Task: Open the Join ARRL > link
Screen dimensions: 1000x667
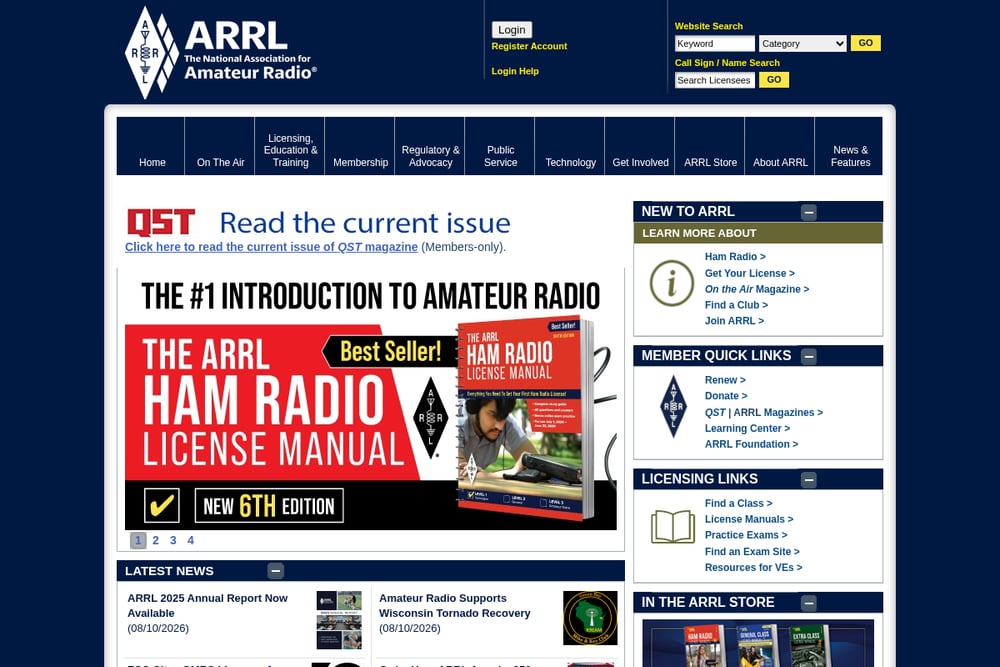Action: coord(734,321)
